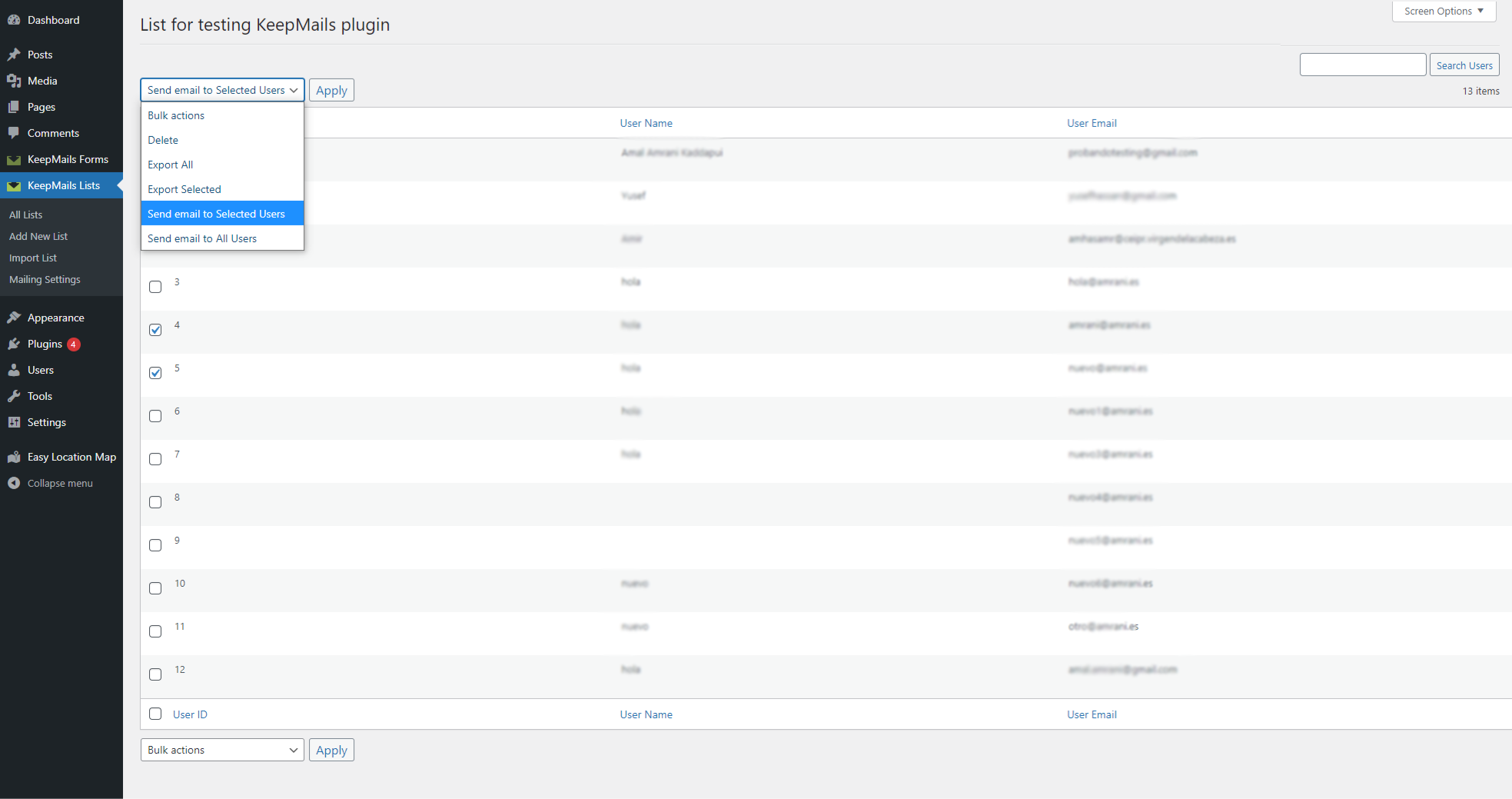Click the Search Users button

(x=1464, y=65)
